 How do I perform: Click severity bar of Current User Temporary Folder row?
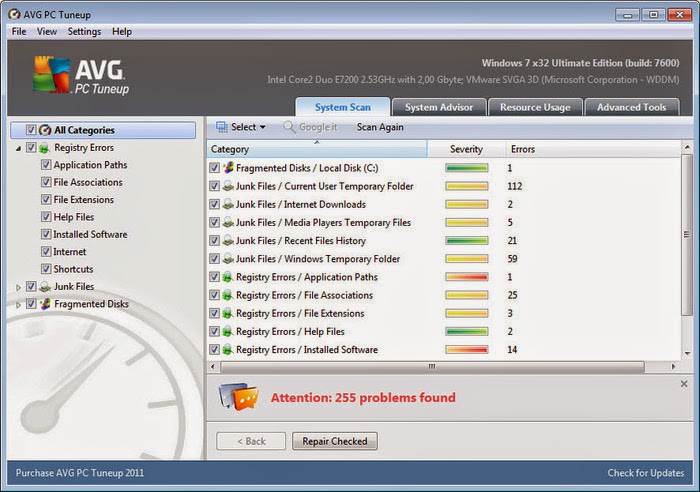point(467,186)
